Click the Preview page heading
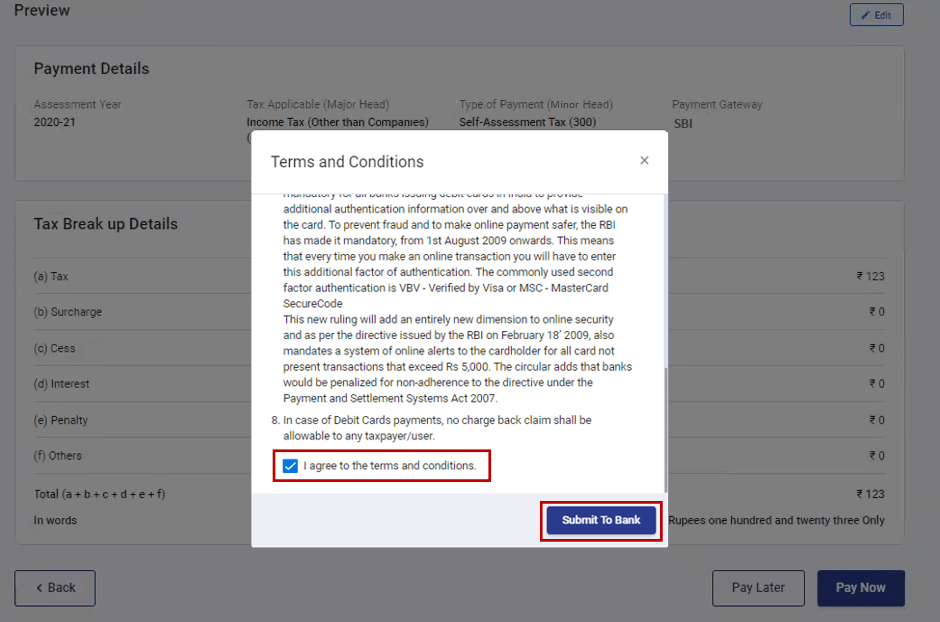 point(42,11)
